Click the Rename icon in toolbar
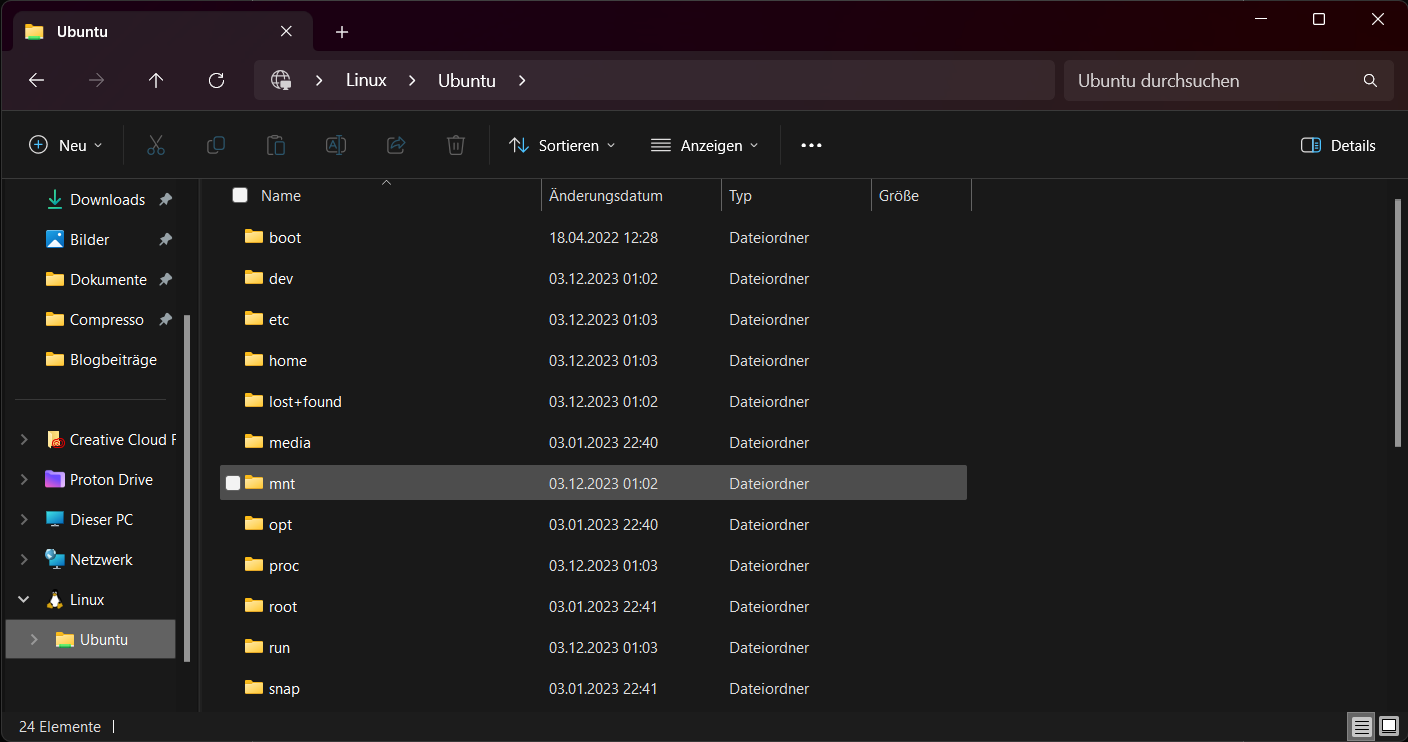The height and width of the screenshot is (742, 1408). tap(336, 145)
